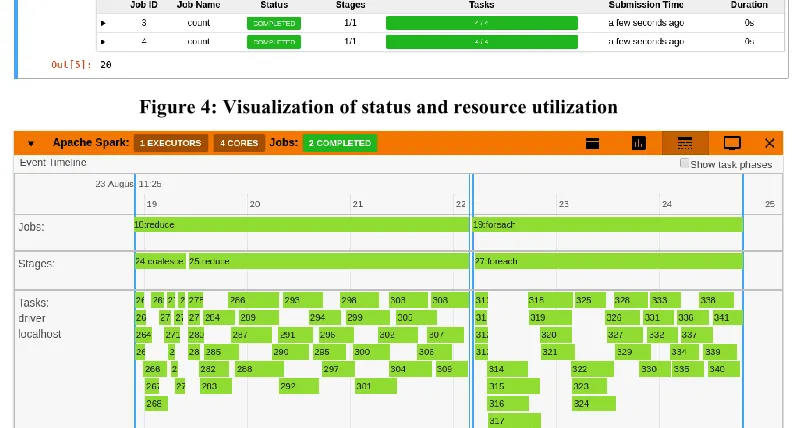Click task 317 in the timeline

(x=514, y=420)
